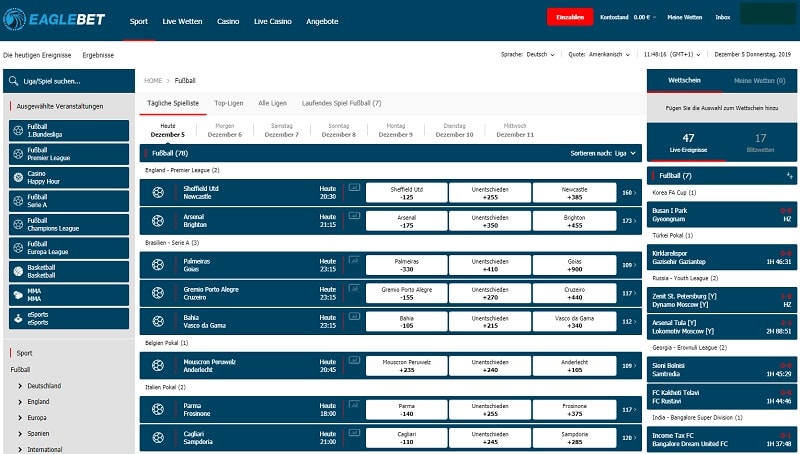Open more markets 160 for Sheffield Utd
800x454 pixels.
tap(629, 193)
